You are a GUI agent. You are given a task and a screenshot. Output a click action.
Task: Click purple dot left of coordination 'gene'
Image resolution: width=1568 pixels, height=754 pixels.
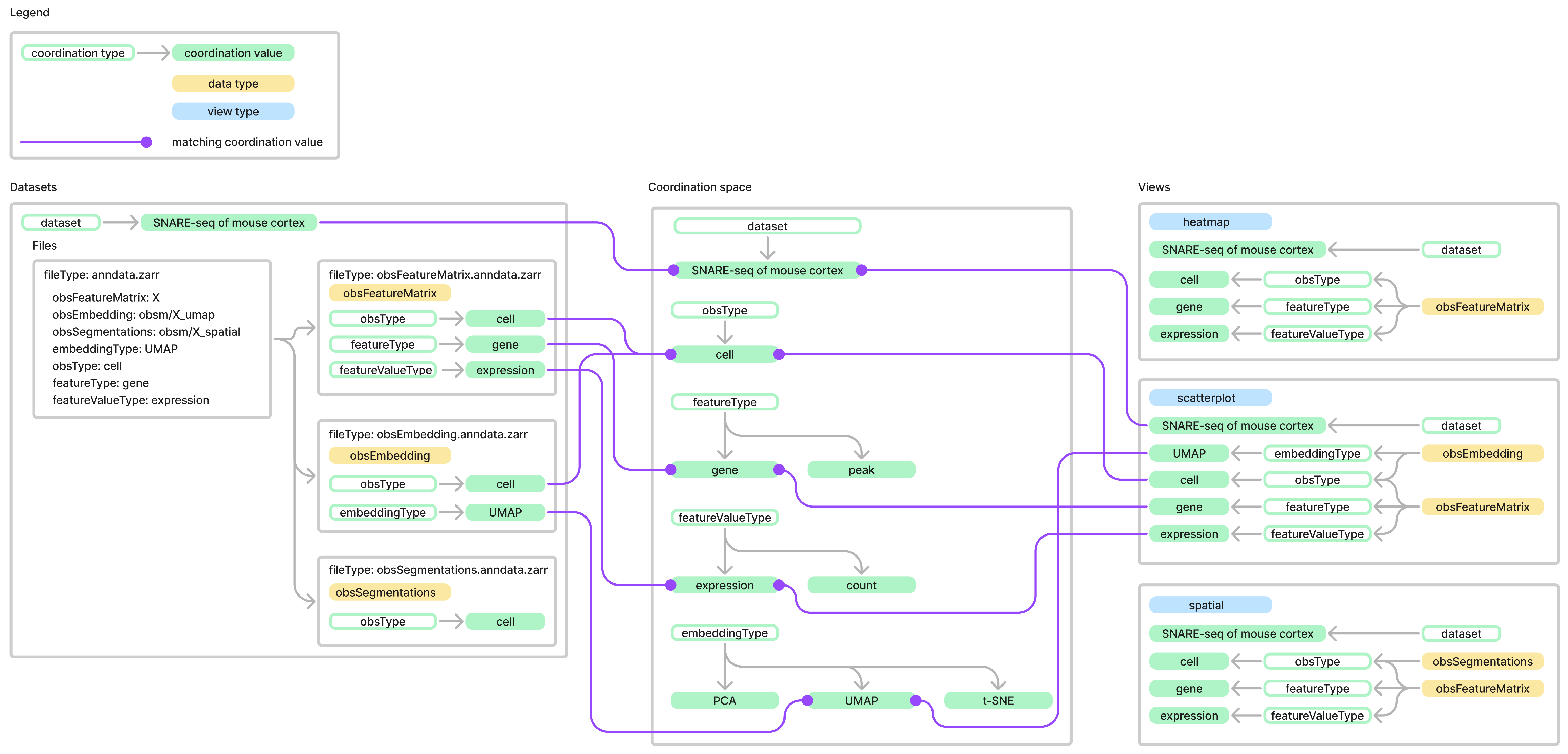click(671, 470)
